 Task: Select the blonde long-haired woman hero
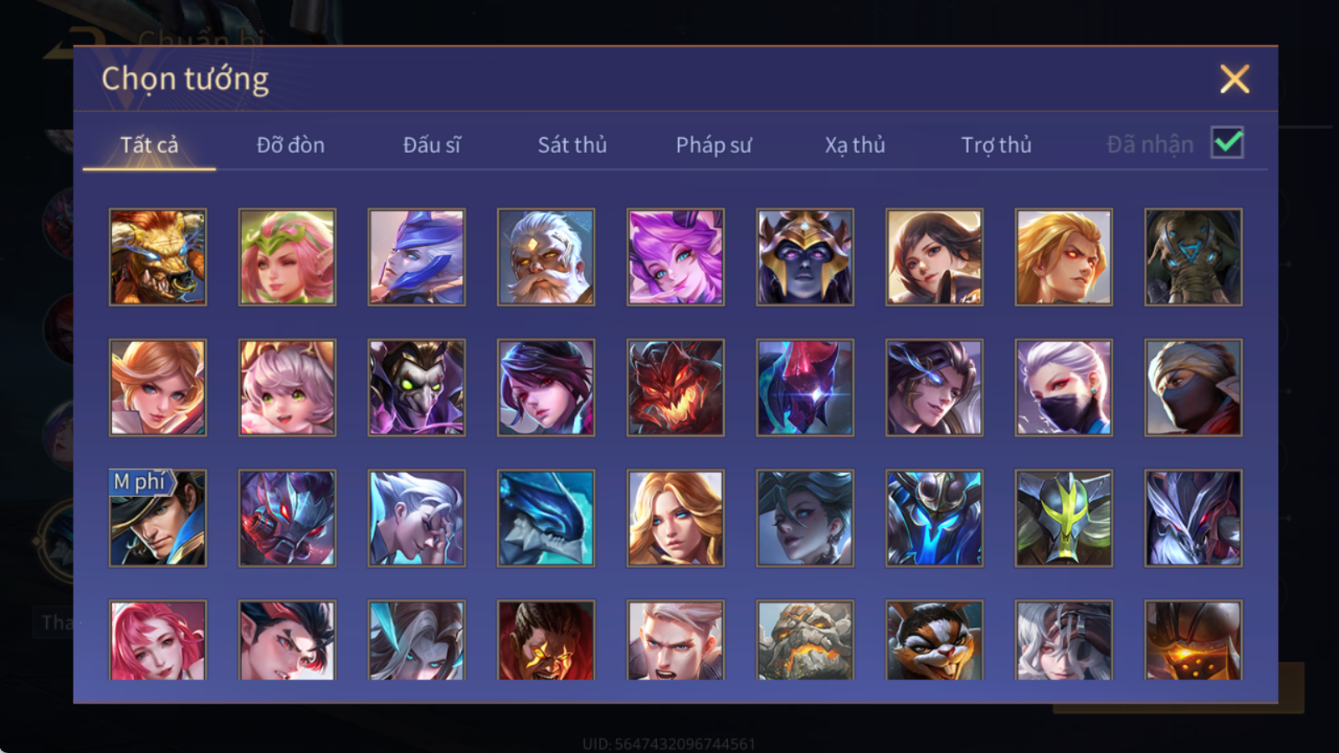[x=676, y=519]
